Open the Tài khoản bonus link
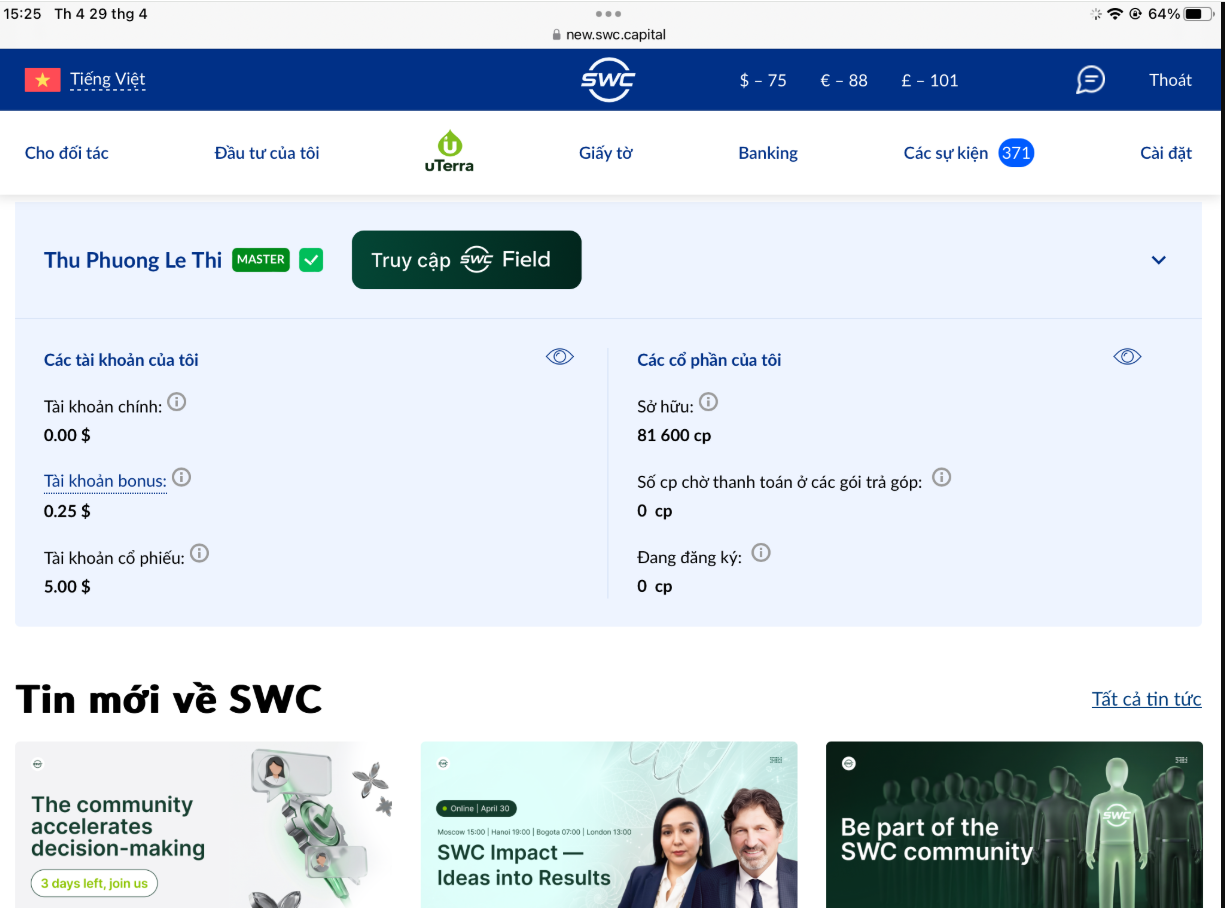 tap(105, 481)
